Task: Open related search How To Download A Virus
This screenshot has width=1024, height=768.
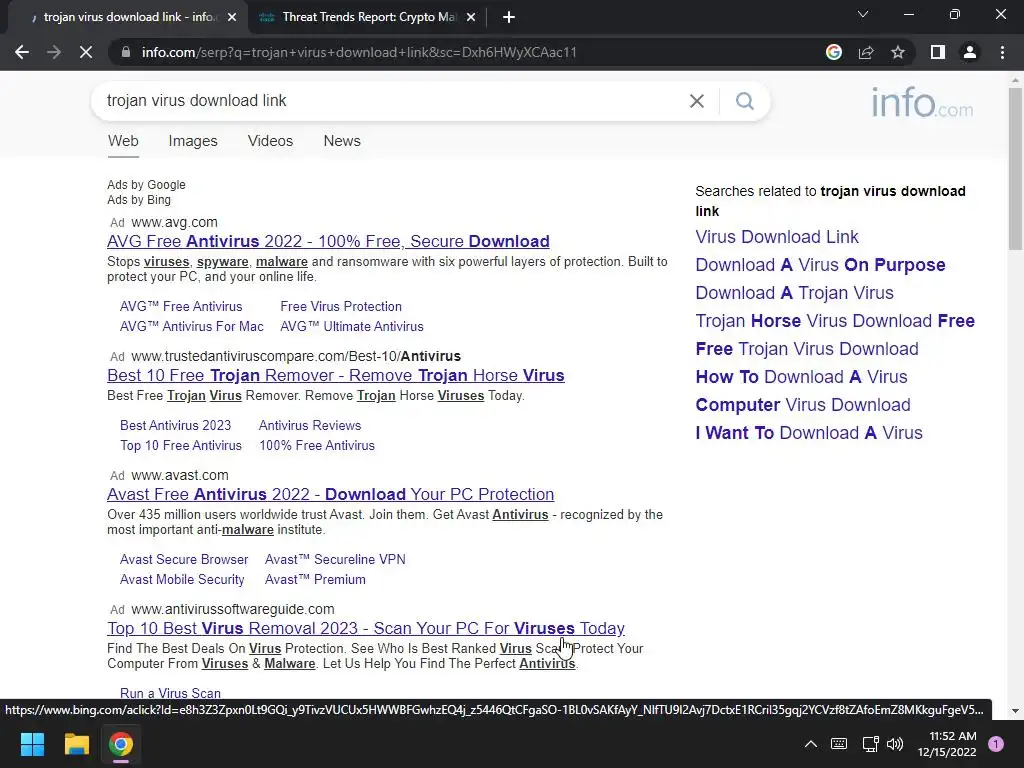Action: [x=801, y=377]
